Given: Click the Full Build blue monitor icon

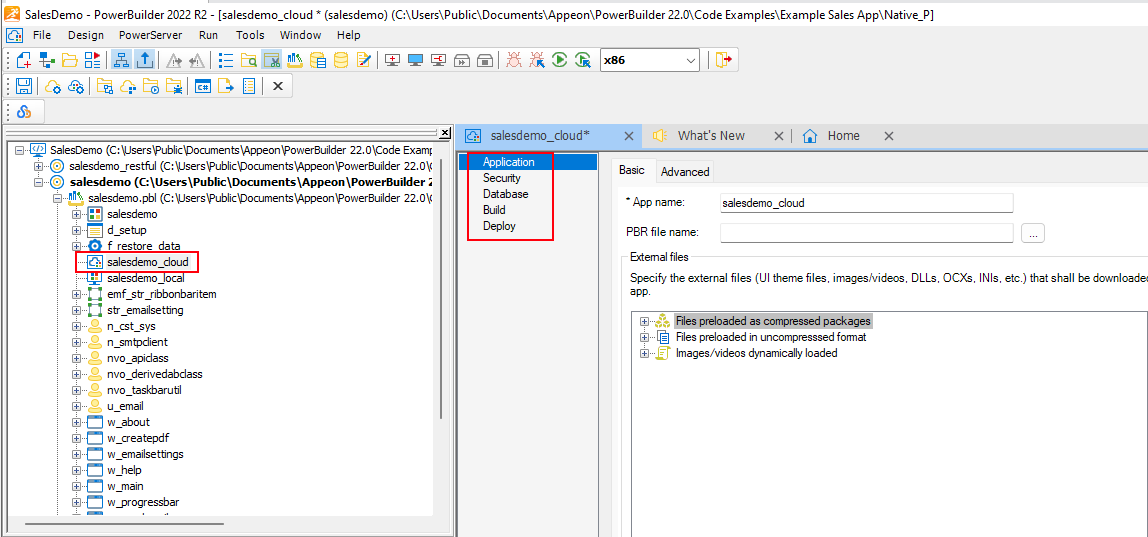Looking at the screenshot, I should tap(416, 60).
